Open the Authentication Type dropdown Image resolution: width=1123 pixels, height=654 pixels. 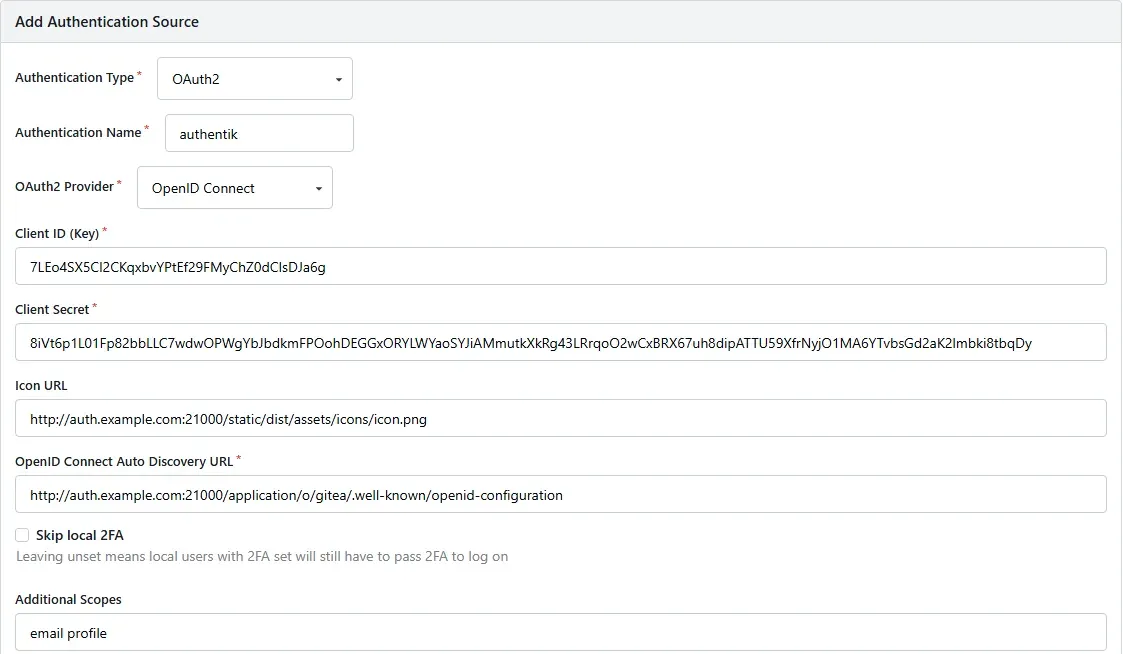point(254,79)
